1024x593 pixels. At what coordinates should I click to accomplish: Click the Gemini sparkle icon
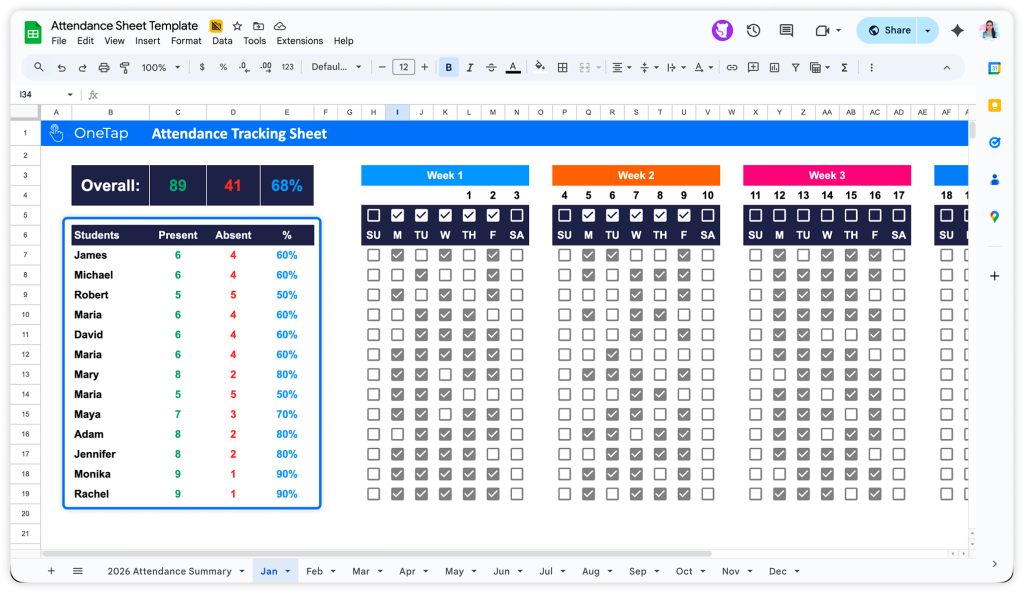(x=957, y=31)
